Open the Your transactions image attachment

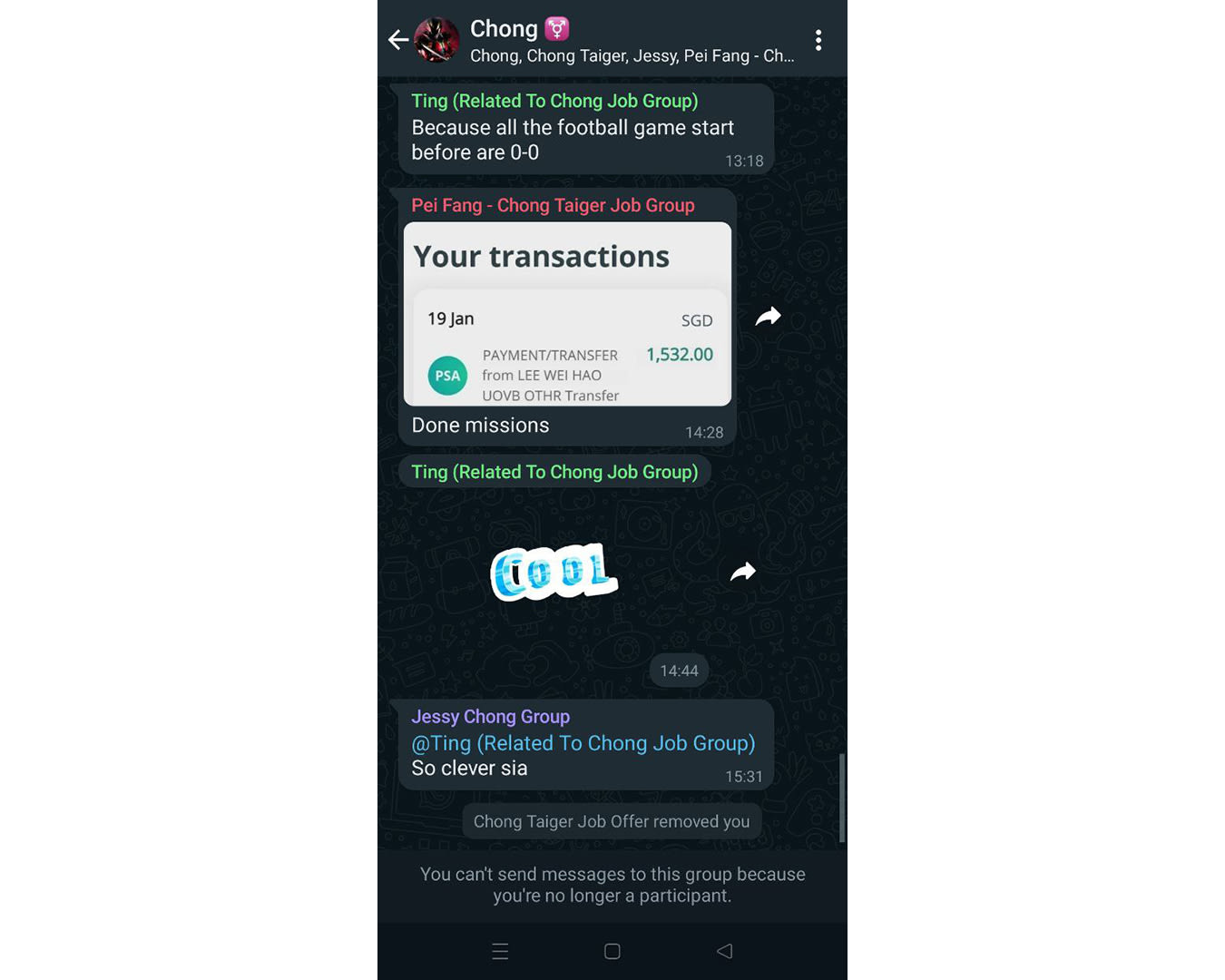tap(567, 314)
